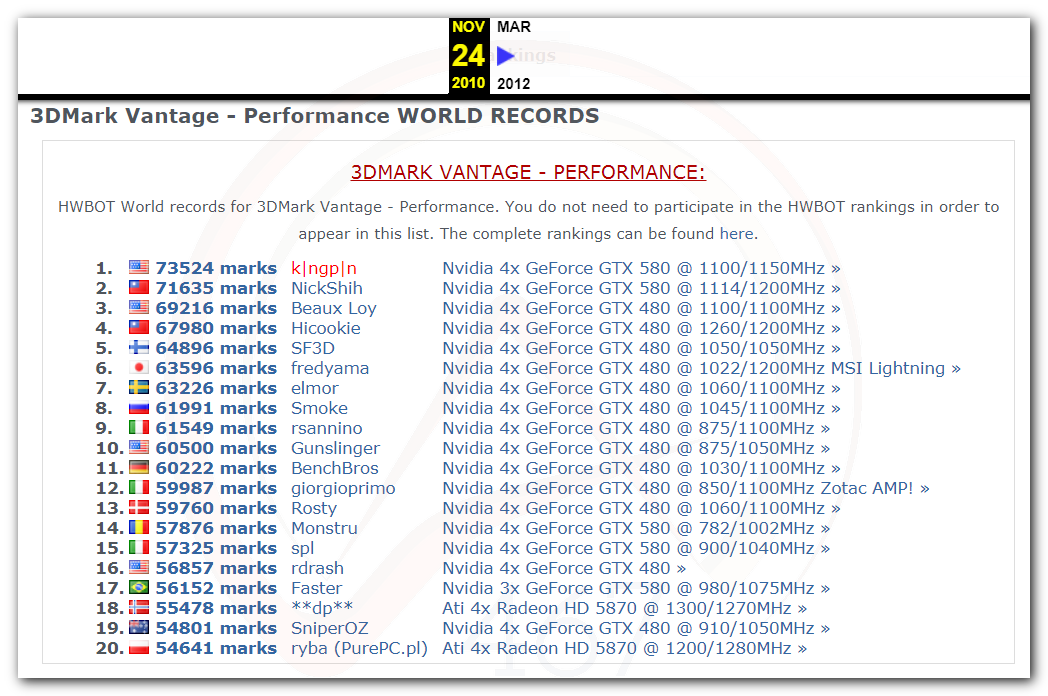Open elmor's profile link

click(314, 388)
